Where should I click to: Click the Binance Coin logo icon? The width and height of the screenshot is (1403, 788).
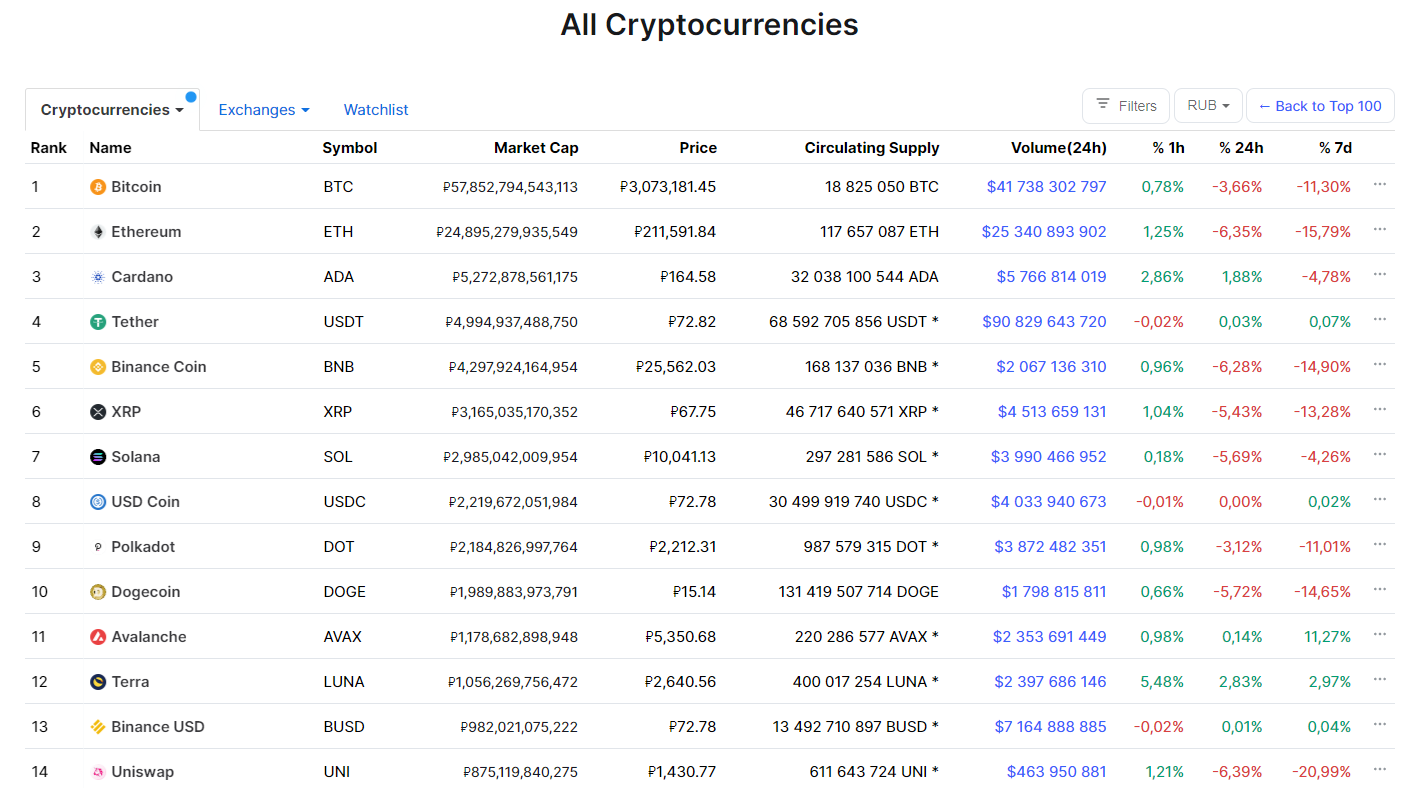tap(98, 367)
